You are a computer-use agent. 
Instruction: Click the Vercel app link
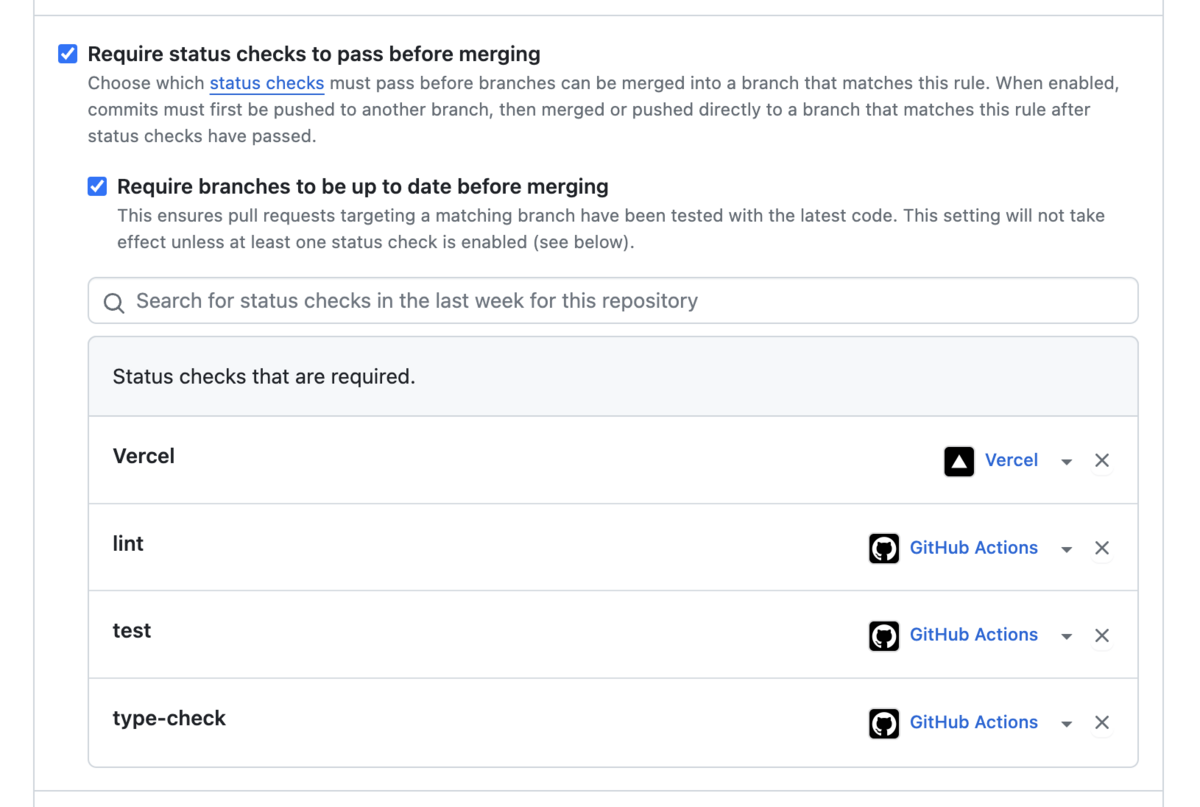[1011, 460]
